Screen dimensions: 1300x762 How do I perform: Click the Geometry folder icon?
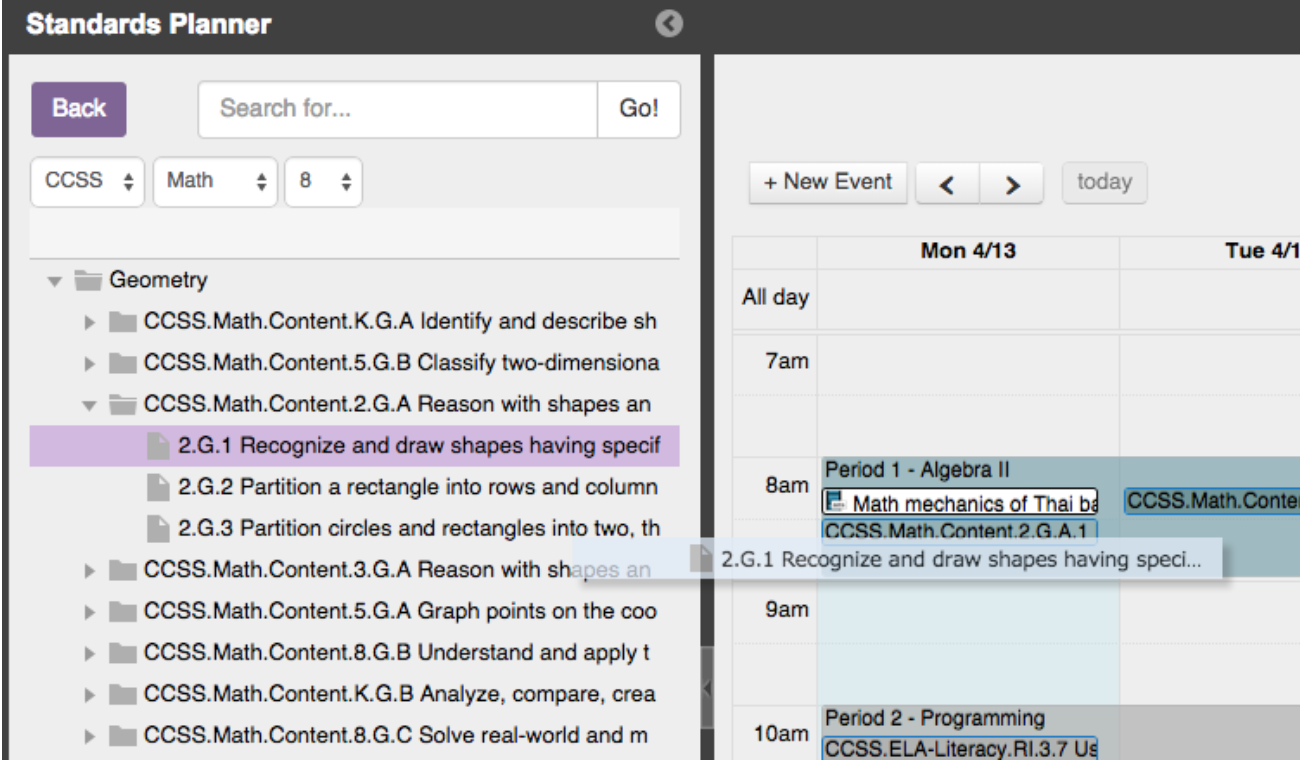89,281
